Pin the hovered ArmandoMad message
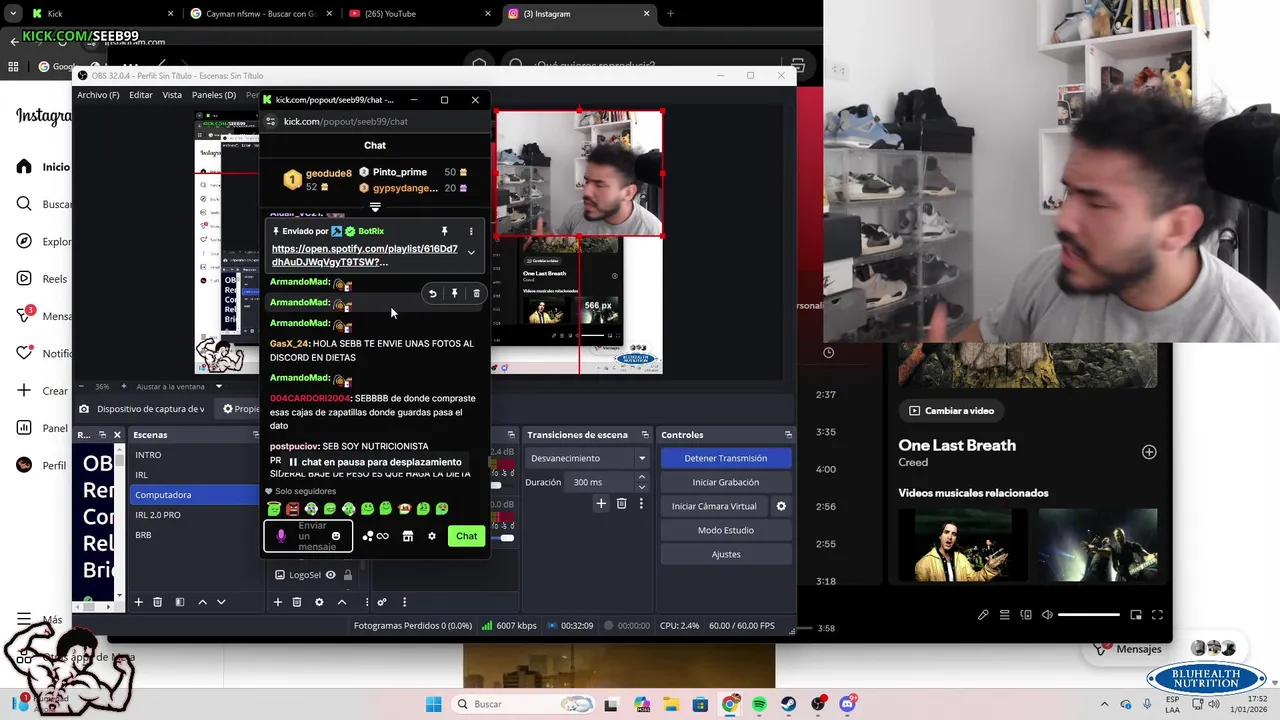 coord(454,293)
